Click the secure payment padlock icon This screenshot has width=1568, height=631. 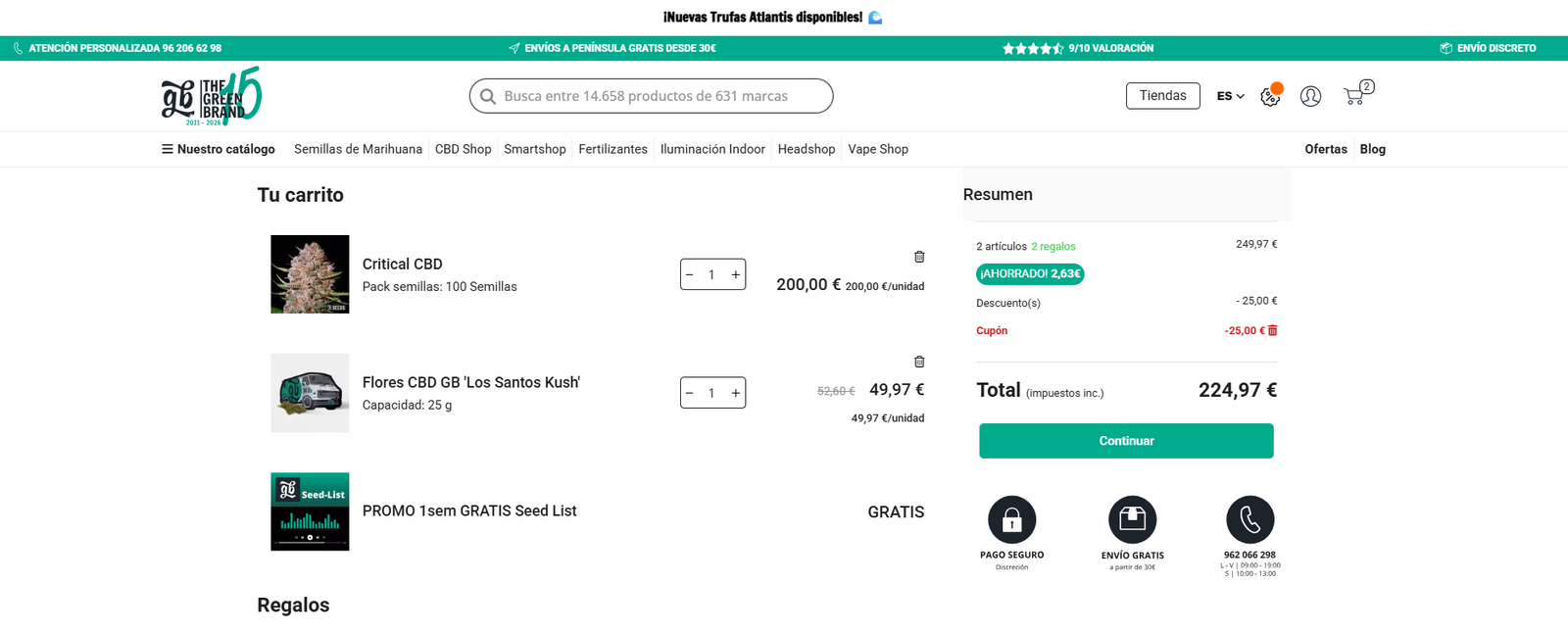click(x=1012, y=519)
